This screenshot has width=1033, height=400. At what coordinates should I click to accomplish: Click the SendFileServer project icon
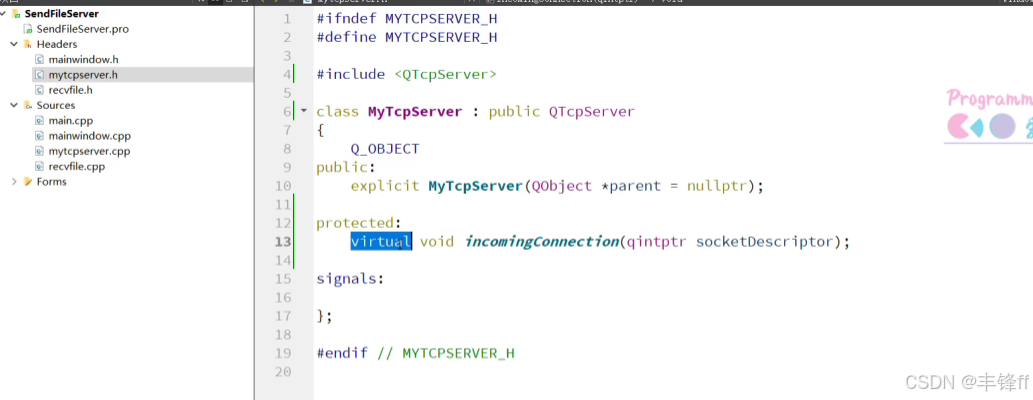pos(16,14)
